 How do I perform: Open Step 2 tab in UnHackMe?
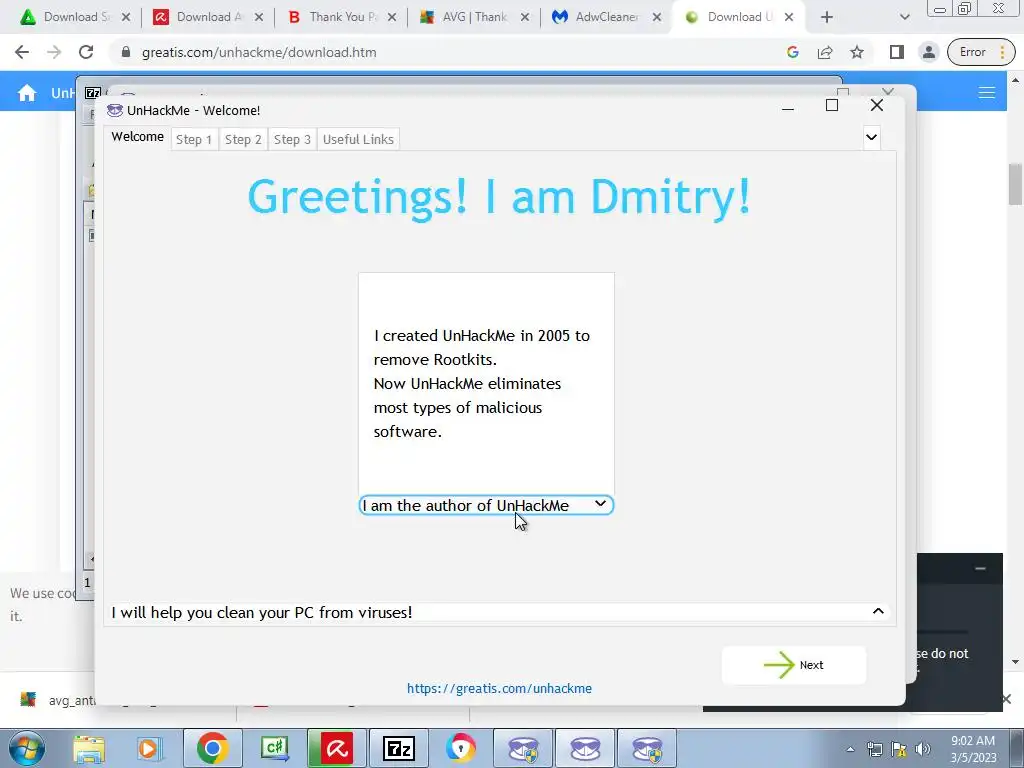click(x=243, y=139)
